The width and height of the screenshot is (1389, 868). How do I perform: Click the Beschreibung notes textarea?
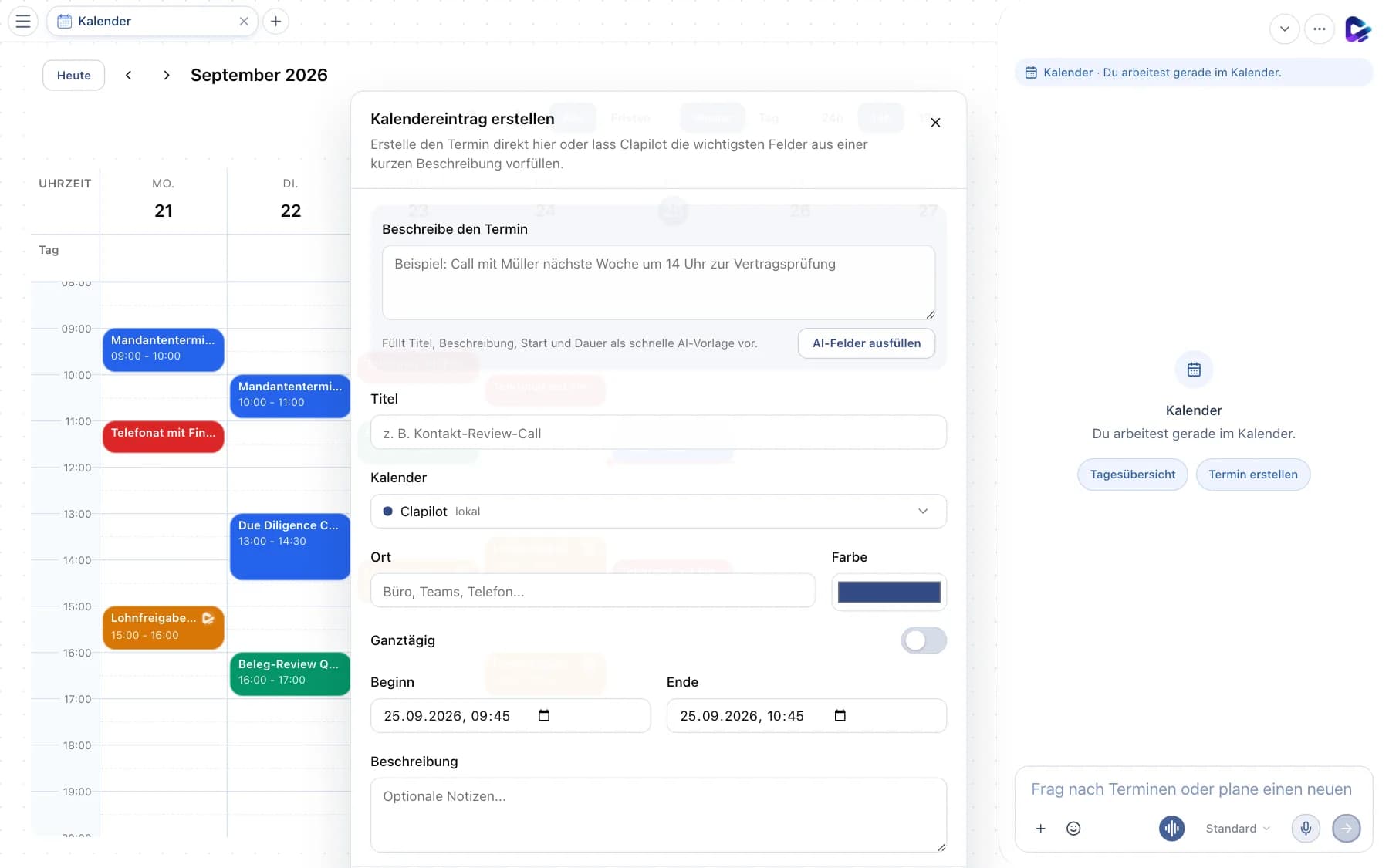pyautogui.click(x=658, y=815)
